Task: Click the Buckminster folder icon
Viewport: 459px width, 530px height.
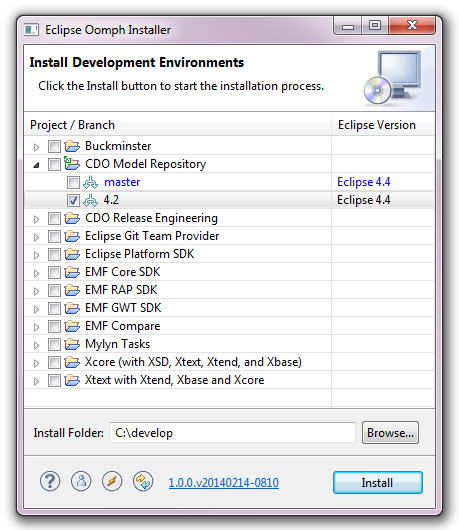Action: click(72, 146)
